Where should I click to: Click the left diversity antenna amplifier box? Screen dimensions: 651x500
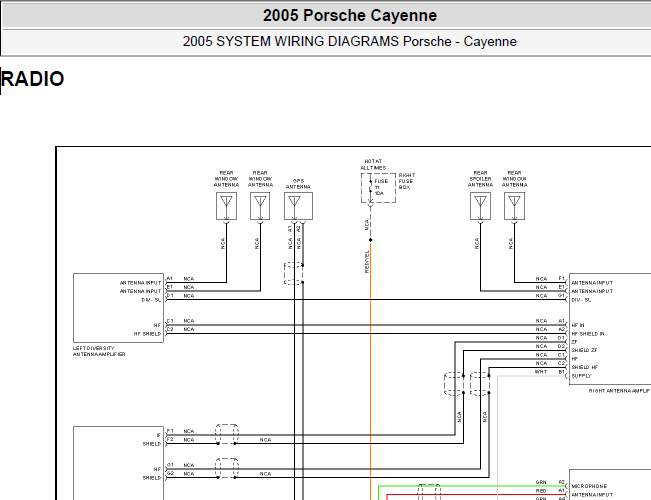click(118, 308)
